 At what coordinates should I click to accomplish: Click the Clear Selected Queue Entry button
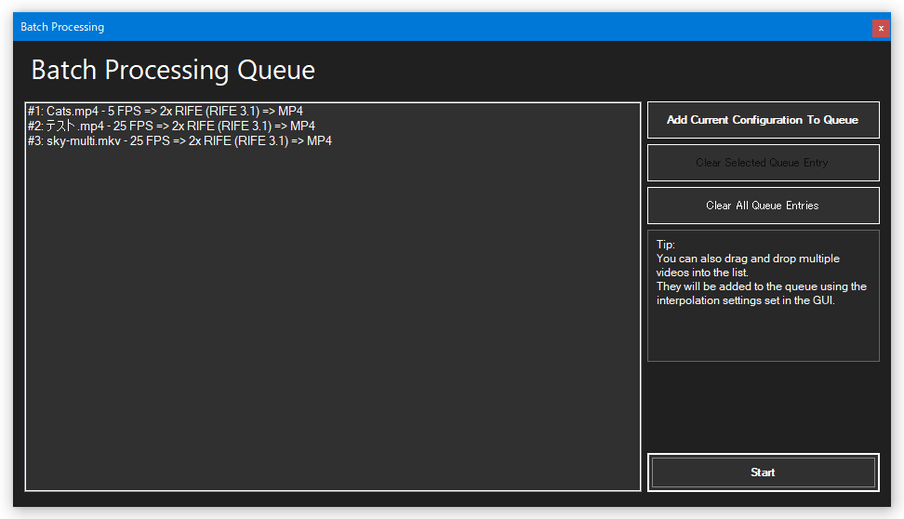(763, 163)
